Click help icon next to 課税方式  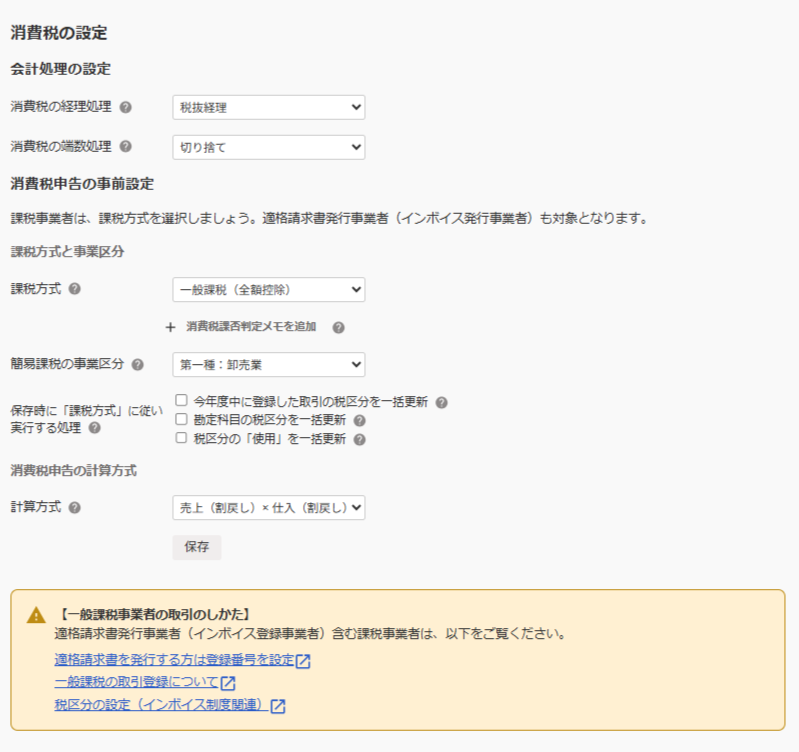tap(74, 289)
